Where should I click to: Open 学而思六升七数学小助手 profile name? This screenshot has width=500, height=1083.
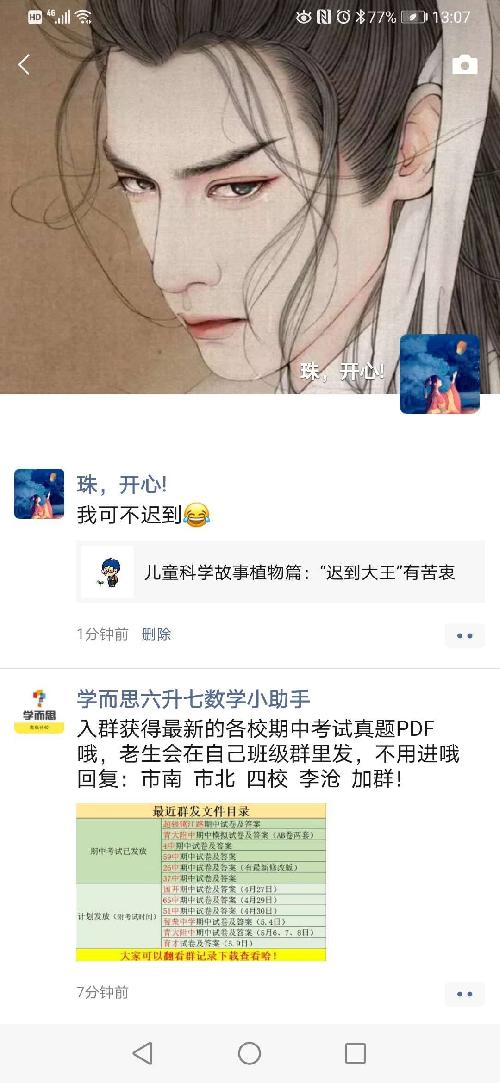[x=193, y=698]
